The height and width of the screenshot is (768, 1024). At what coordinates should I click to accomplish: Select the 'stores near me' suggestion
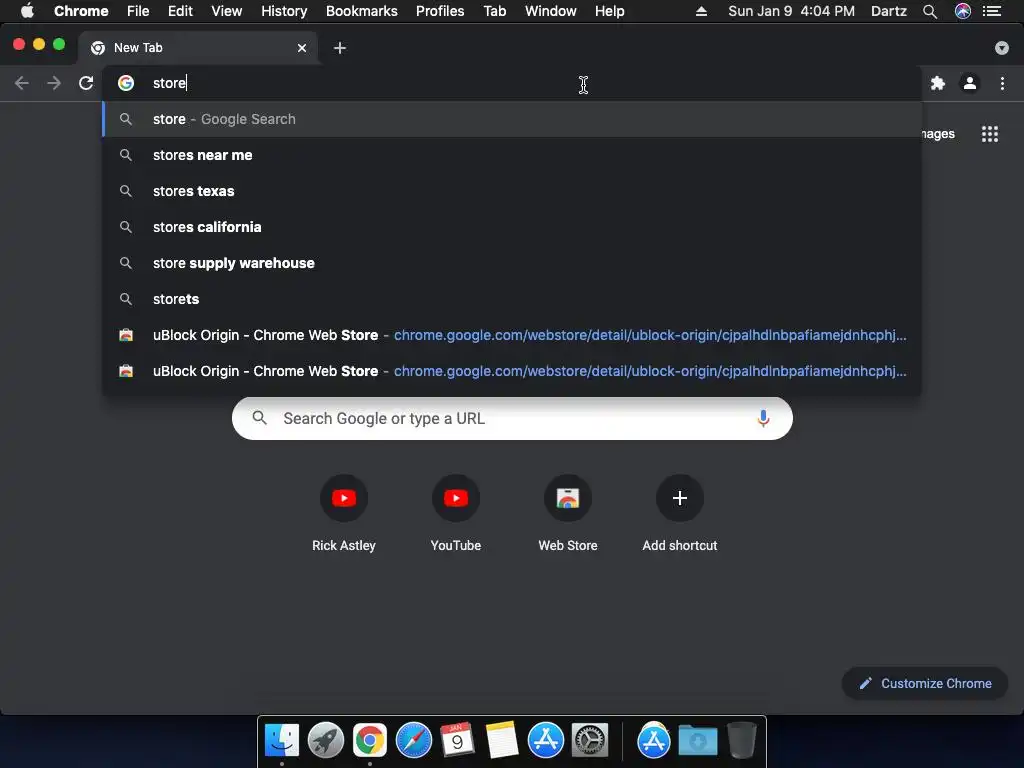coord(512,155)
